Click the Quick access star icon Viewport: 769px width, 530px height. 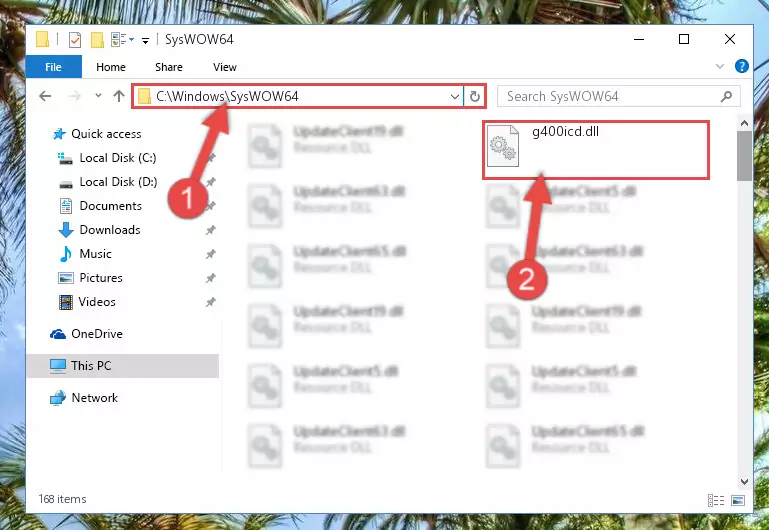[x=59, y=134]
